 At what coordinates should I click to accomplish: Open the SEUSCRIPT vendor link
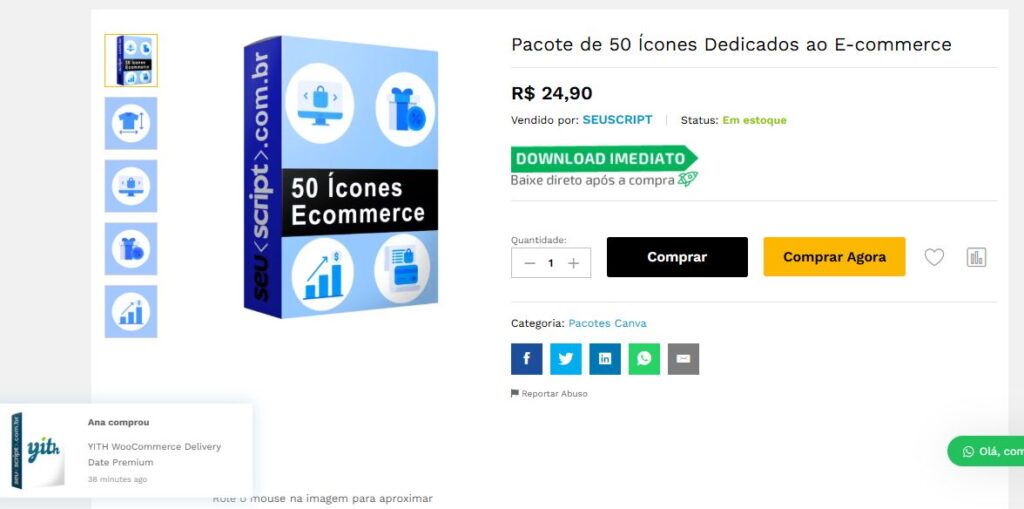tap(617, 120)
